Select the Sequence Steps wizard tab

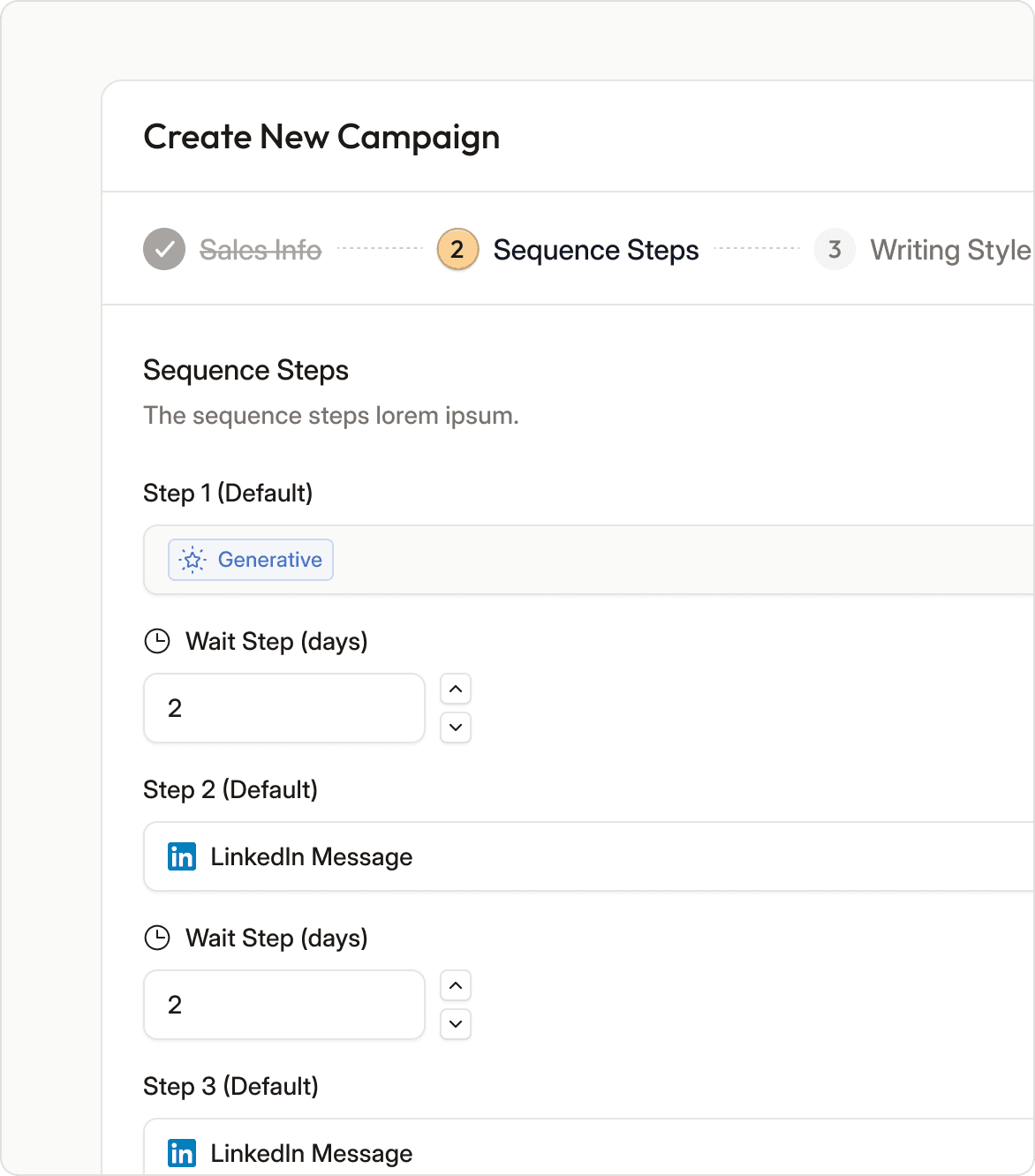click(596, 250)
